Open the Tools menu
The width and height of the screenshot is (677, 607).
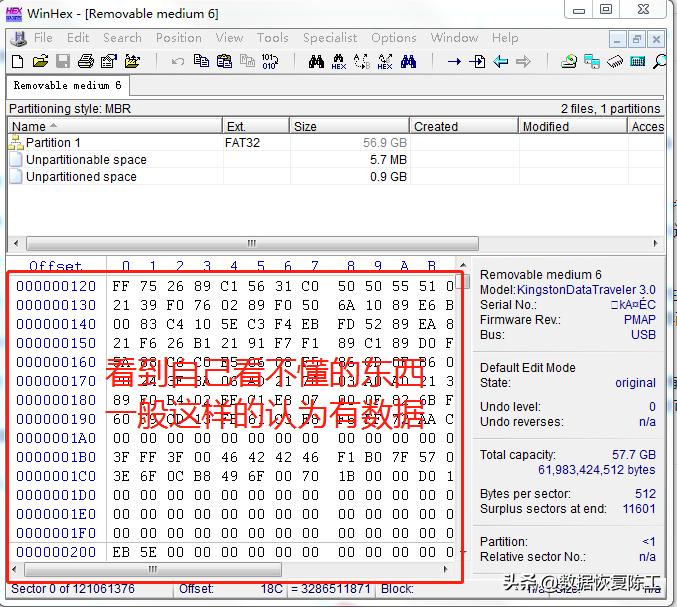coord(272,38)
